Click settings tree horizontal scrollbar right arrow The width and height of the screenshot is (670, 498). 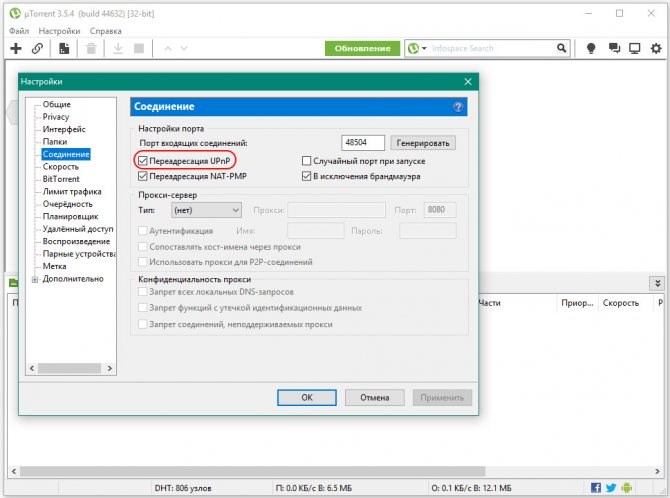point(110,368)
